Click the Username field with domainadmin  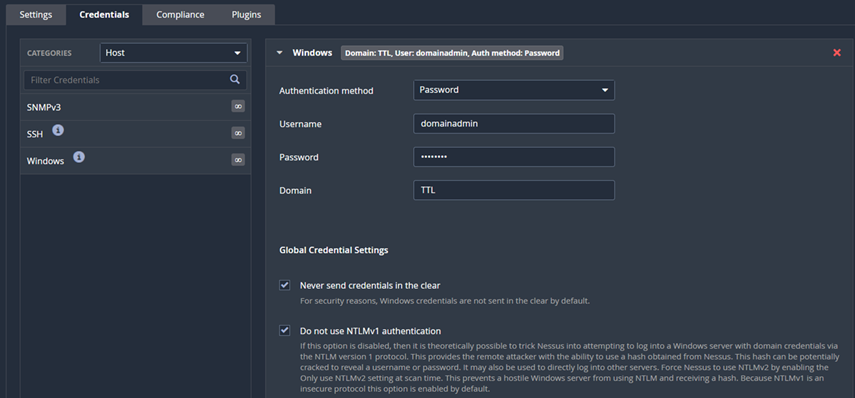pos(514,123)
